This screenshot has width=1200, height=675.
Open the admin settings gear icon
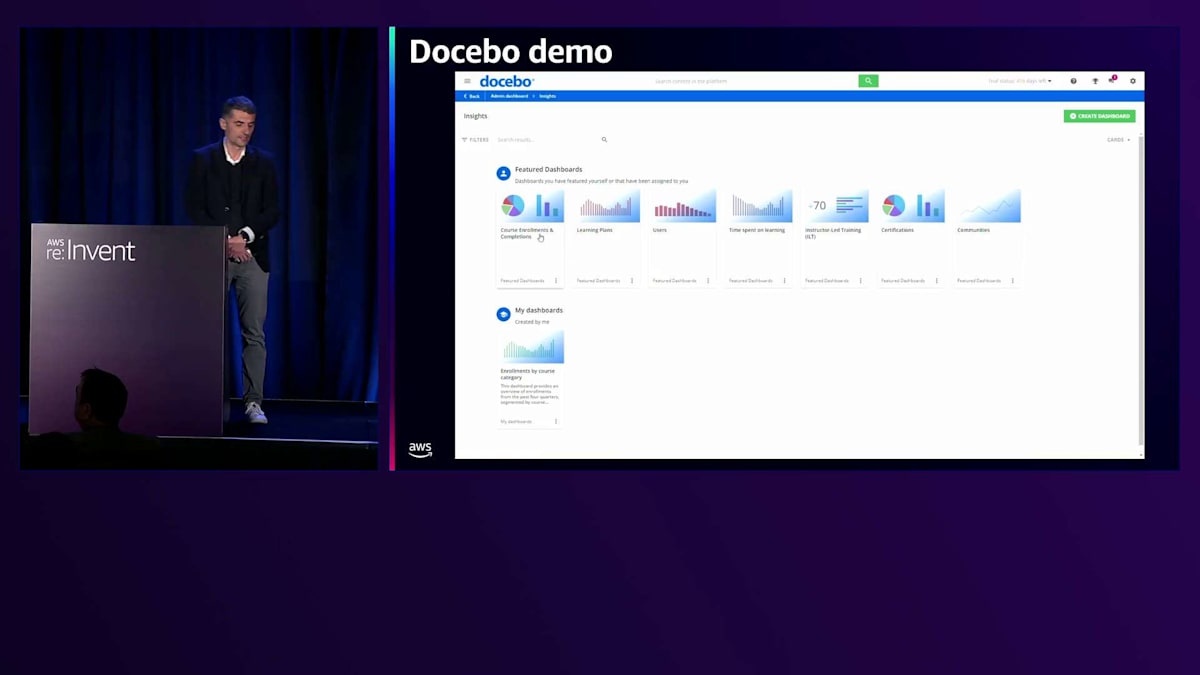1133,81
